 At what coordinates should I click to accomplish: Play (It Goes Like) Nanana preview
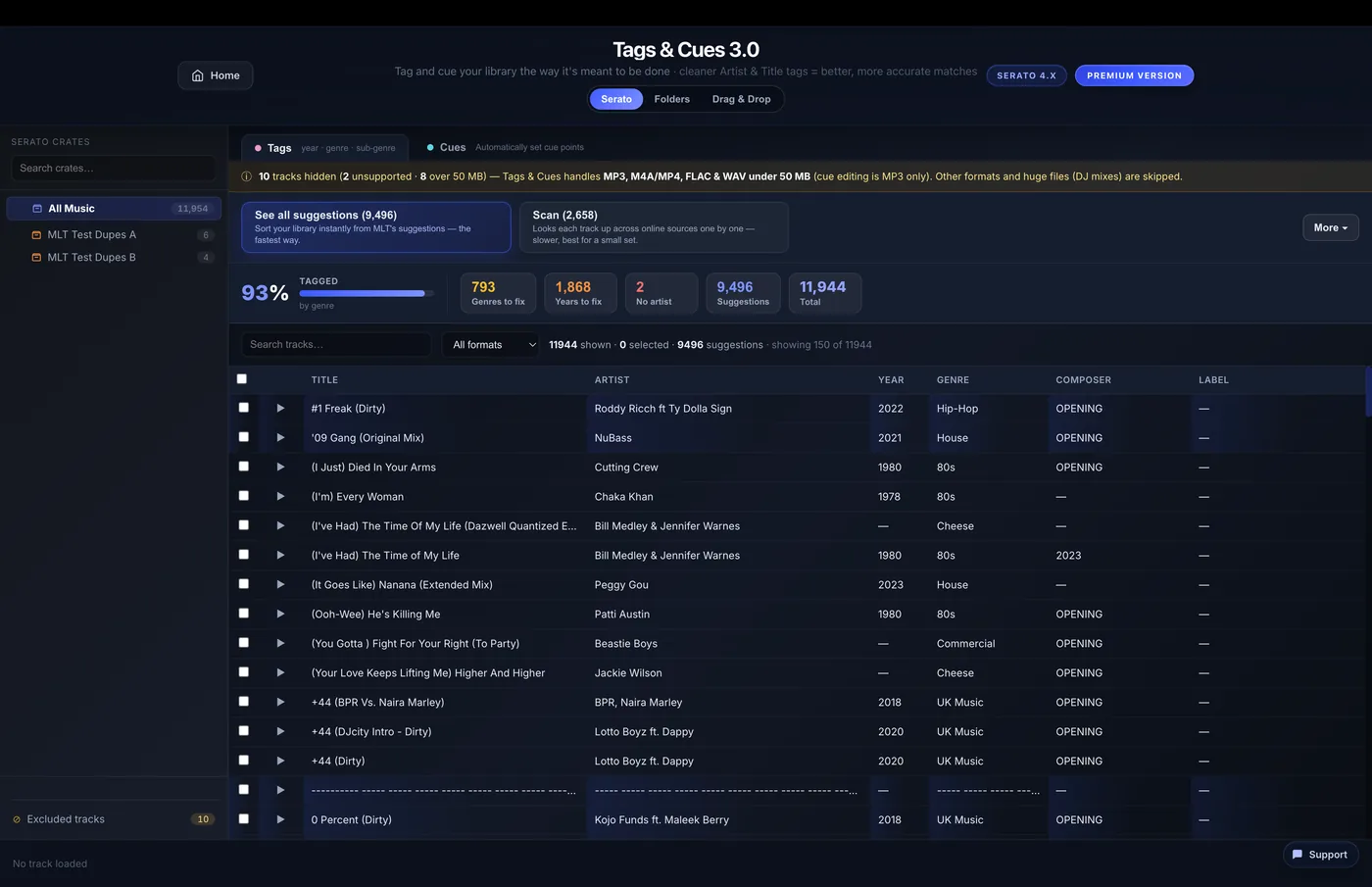click(280, 584)
